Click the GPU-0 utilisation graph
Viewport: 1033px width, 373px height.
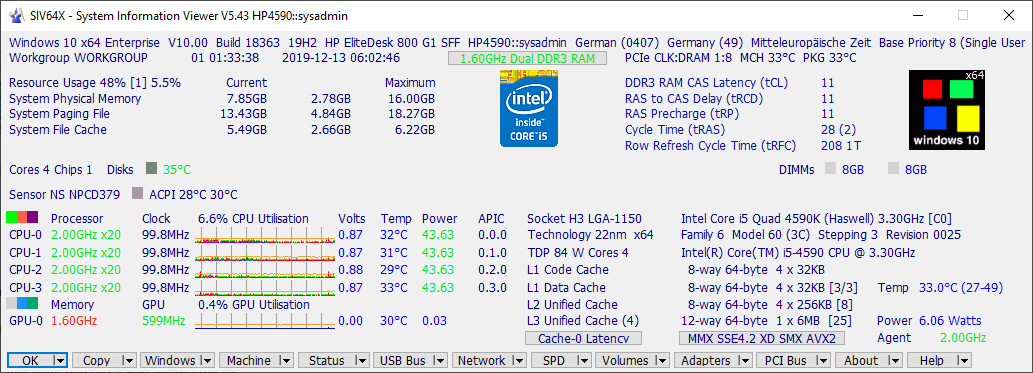click(265, 321)
